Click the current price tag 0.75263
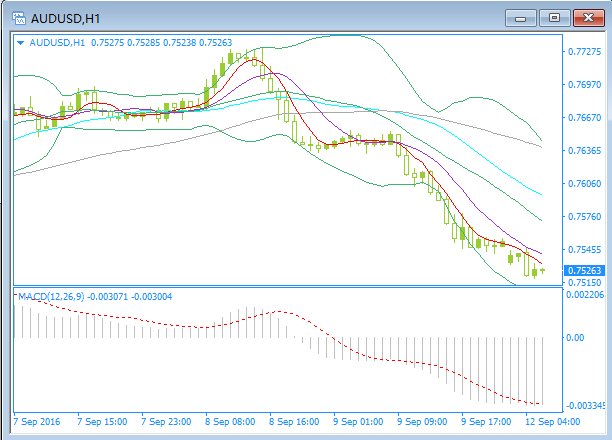The width and height of the screenshot is (612, 440). (x=582, y=270)
